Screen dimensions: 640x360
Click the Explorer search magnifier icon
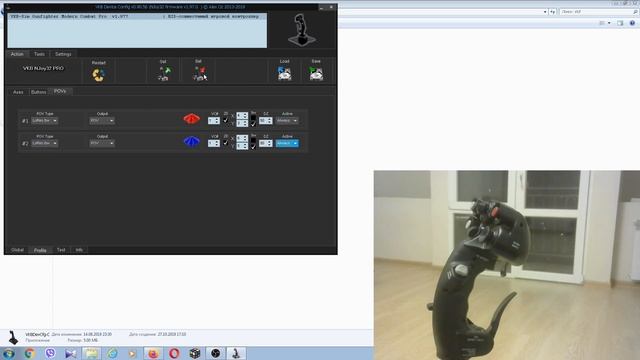tap(636, 12)
